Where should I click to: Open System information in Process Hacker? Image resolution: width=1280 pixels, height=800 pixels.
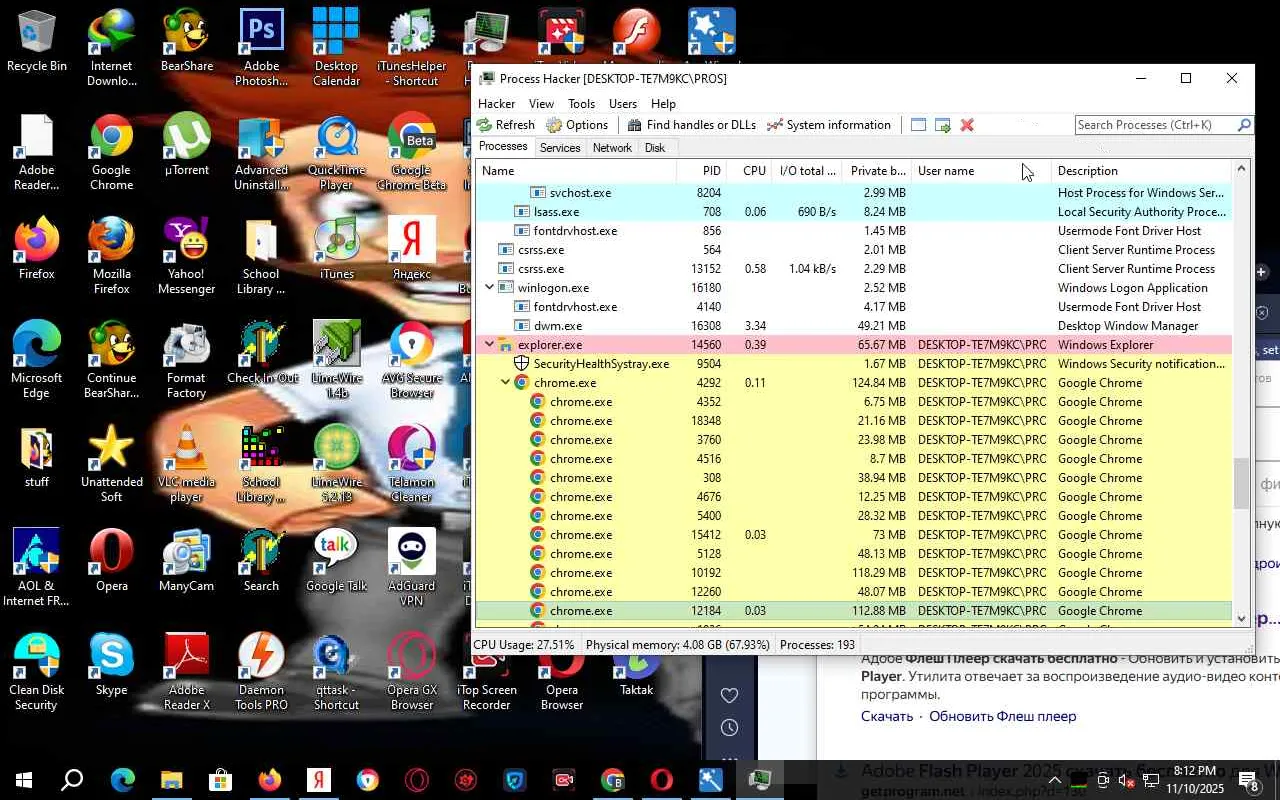[x=828, y=125]
